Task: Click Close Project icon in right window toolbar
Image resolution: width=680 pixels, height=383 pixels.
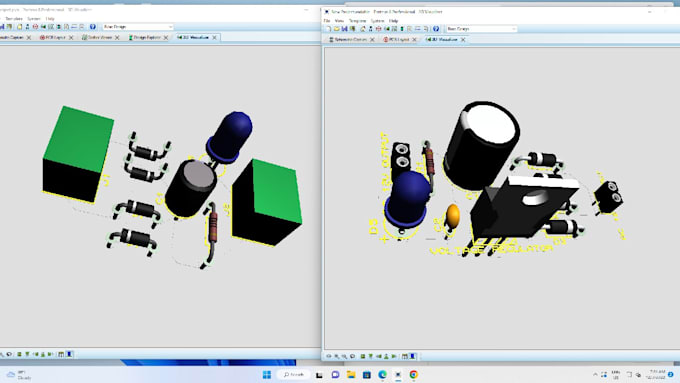Action: click(352, 29)
